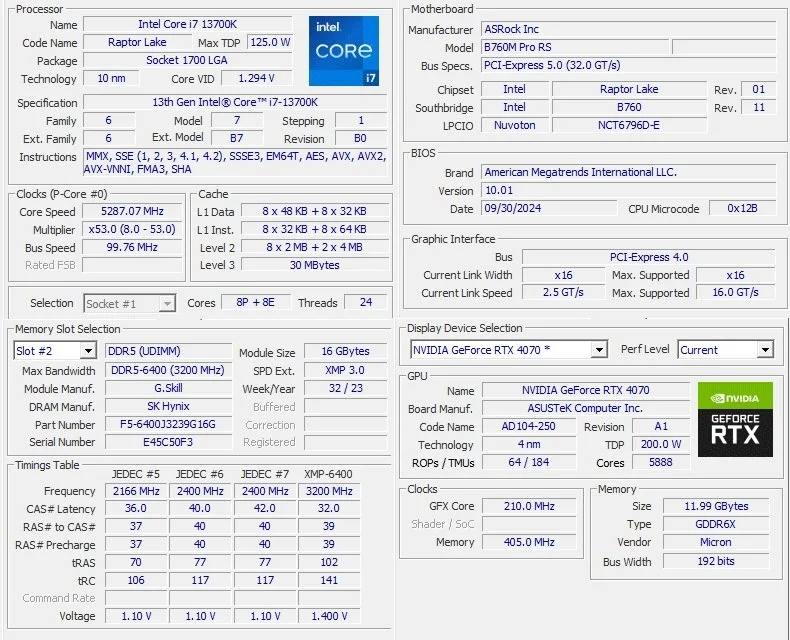The width and height of the screenshot is (790, 640).
Task: Click the DRAM Manuf. SK Hynix value
Action: pos(168,407)
